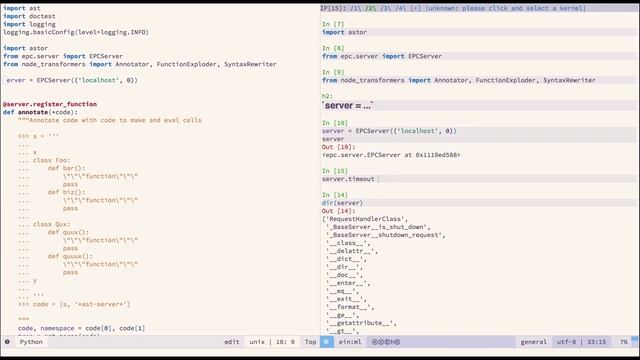Viewport: 640px width, 360px height.
Task: Switch to worksheet tab /4\ in notebook header
Action: (x=400, y=8)
